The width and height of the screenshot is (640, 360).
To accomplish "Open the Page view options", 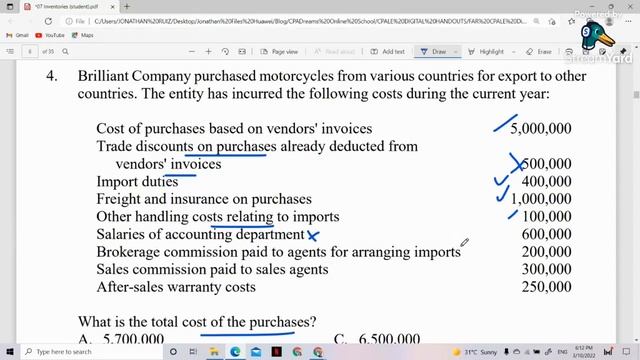I will pos(280,51).
